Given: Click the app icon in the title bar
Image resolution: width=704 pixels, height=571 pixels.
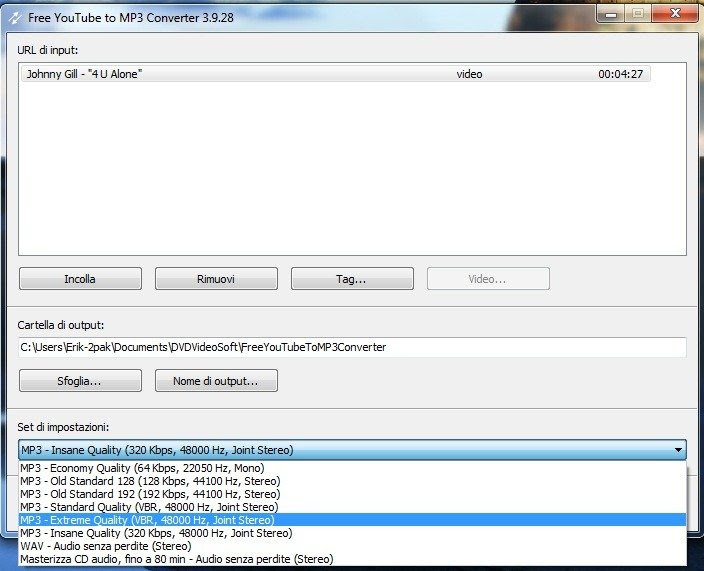Looking at the screenshot, I should (15, 18).
